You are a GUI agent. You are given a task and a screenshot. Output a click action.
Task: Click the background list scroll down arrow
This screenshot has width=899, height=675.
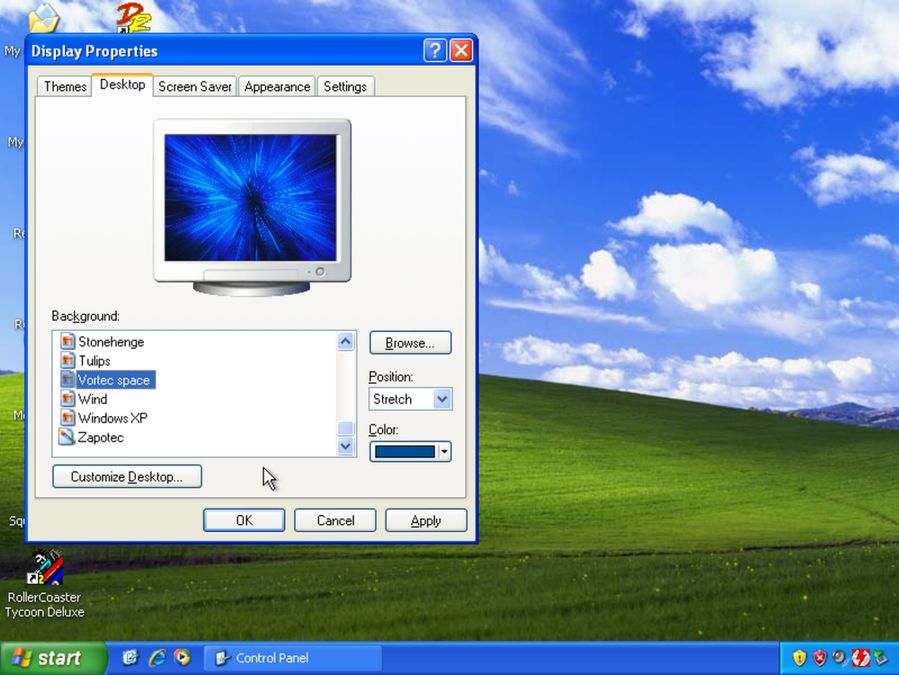[x=346, y=446]
